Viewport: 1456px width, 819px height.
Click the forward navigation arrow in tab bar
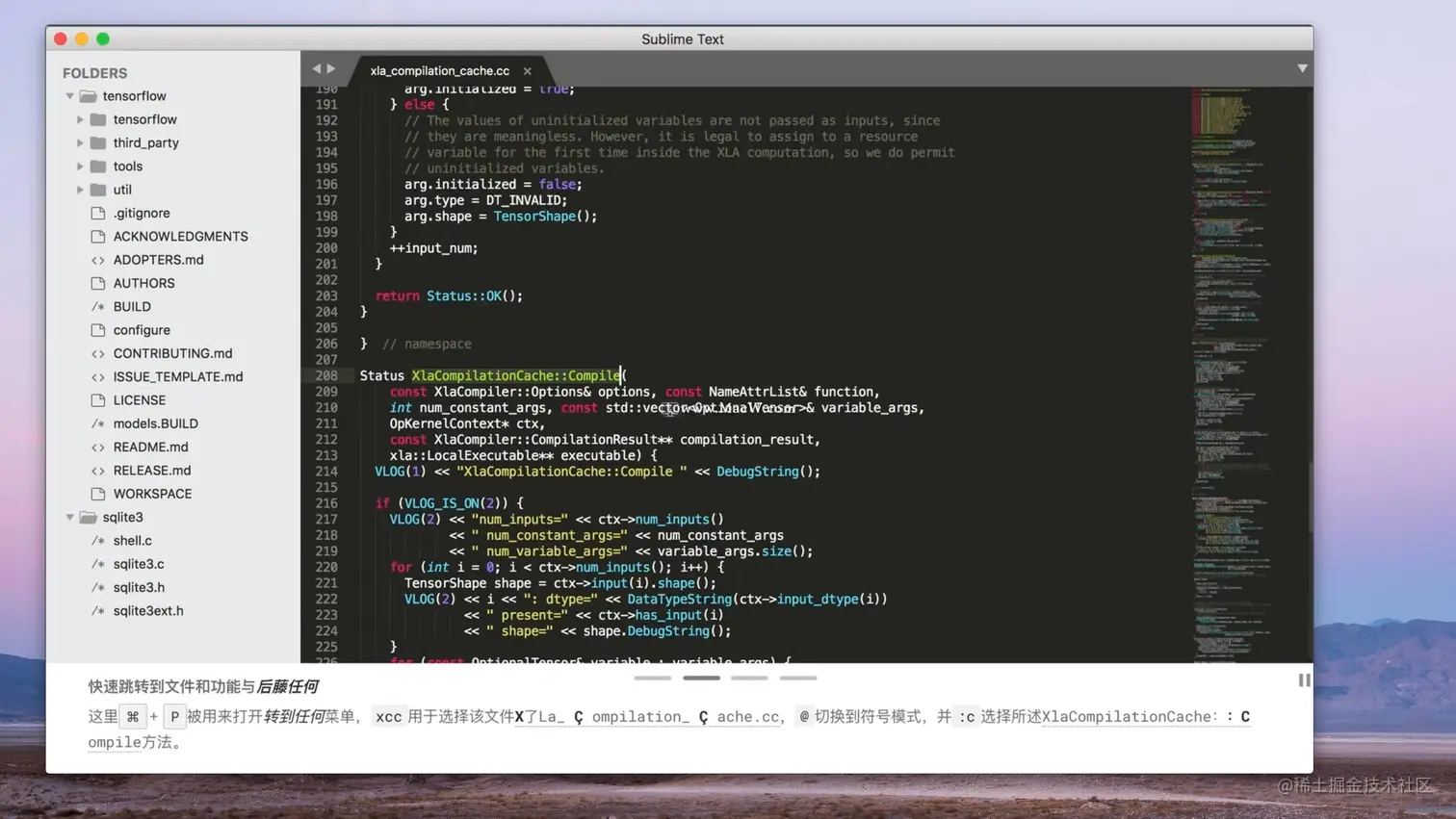click(331, 68)
